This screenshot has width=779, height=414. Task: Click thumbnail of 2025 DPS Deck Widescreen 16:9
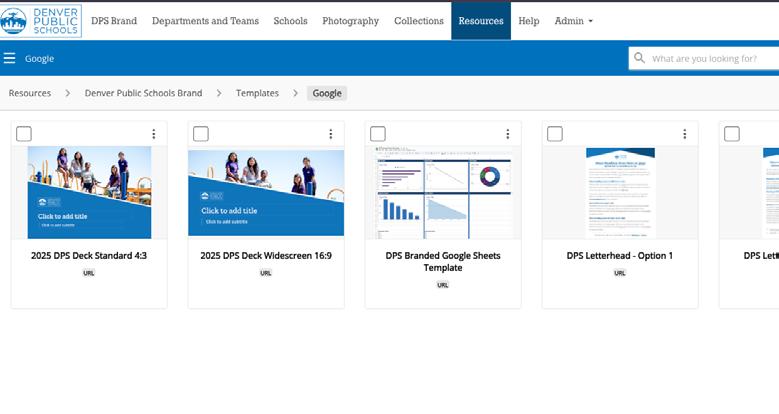(x=266, y=193)
